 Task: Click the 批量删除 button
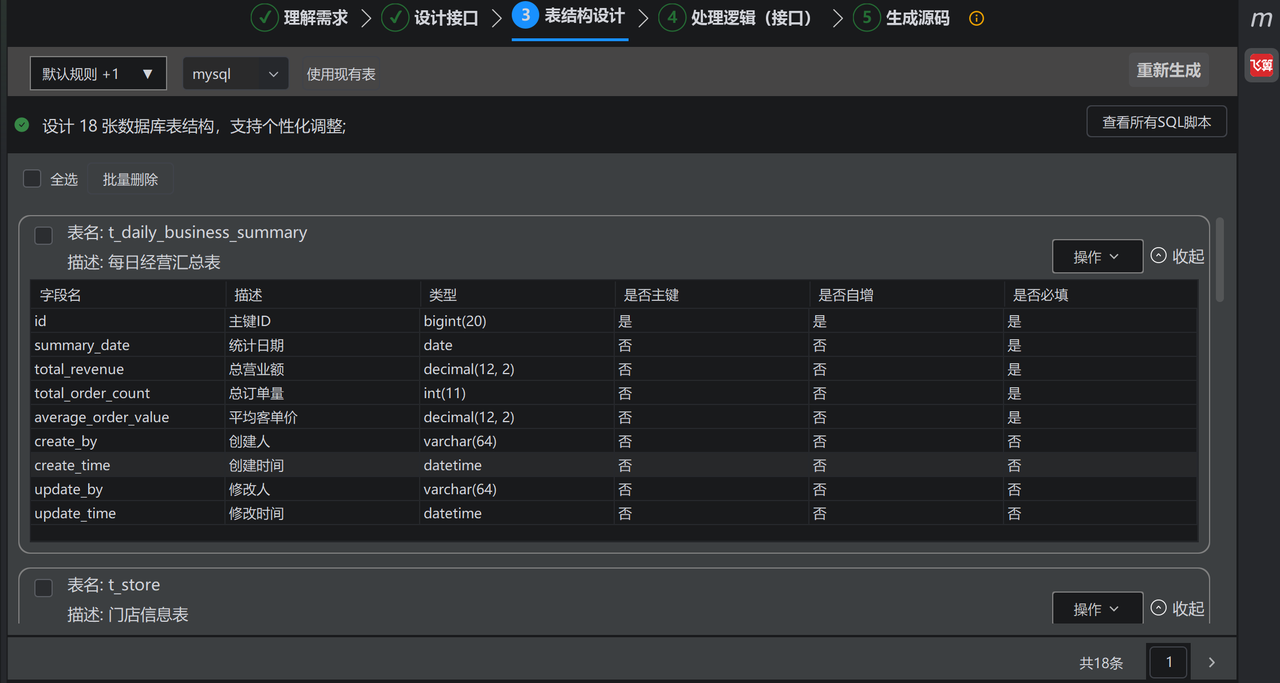pos(130,179)
